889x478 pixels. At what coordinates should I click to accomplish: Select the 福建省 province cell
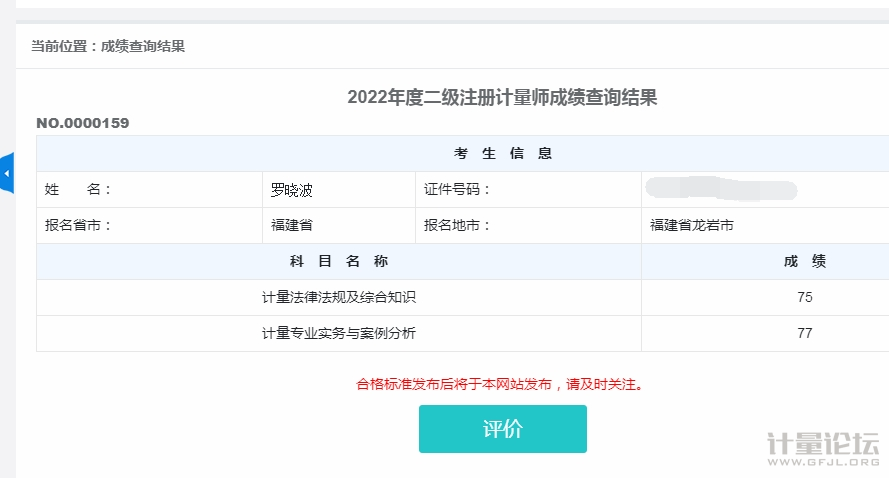click(292, 225)
